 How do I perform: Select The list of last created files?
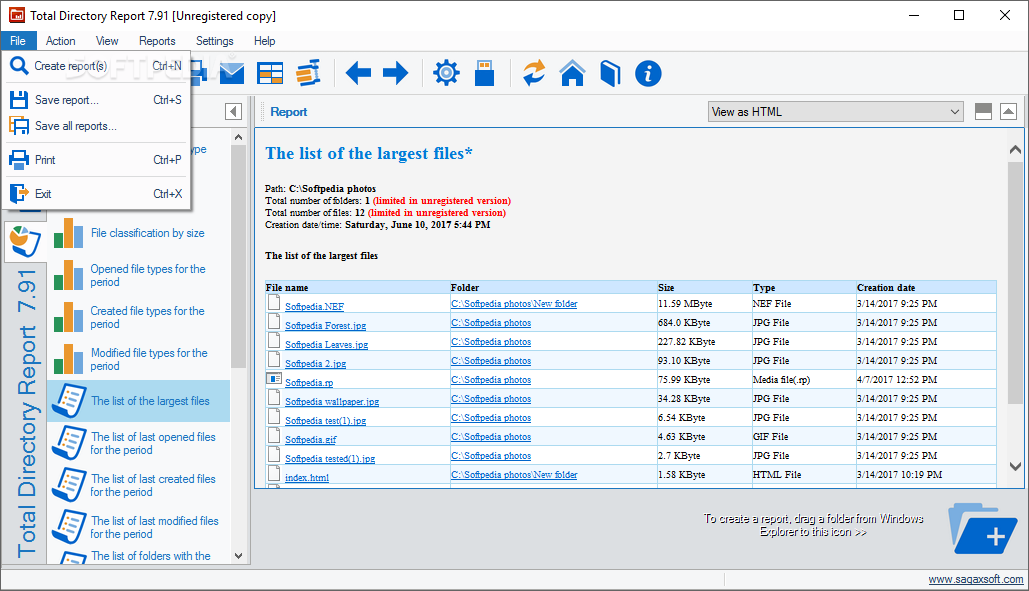(x=138, y=485)
